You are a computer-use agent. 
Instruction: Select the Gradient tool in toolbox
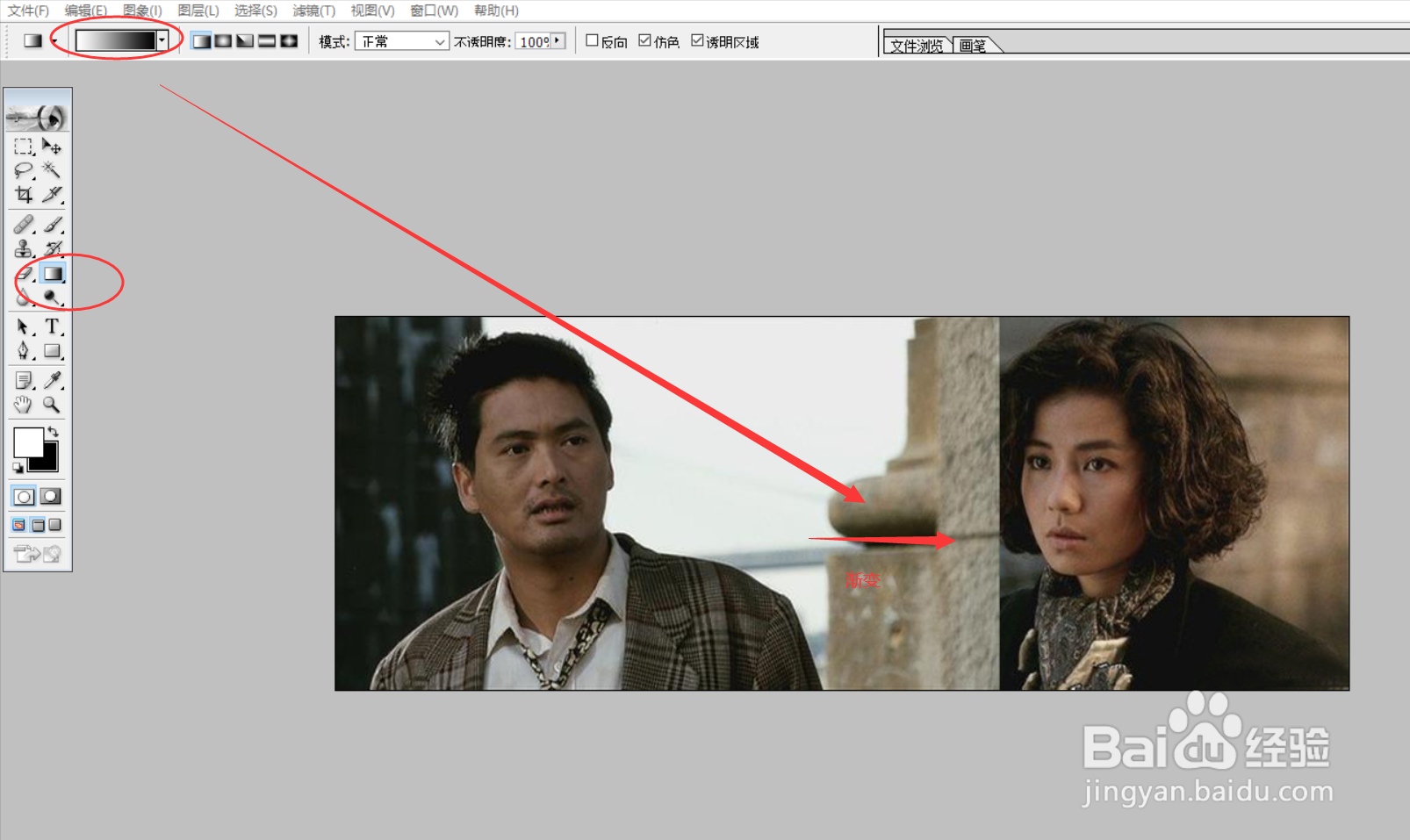(53, 274)
